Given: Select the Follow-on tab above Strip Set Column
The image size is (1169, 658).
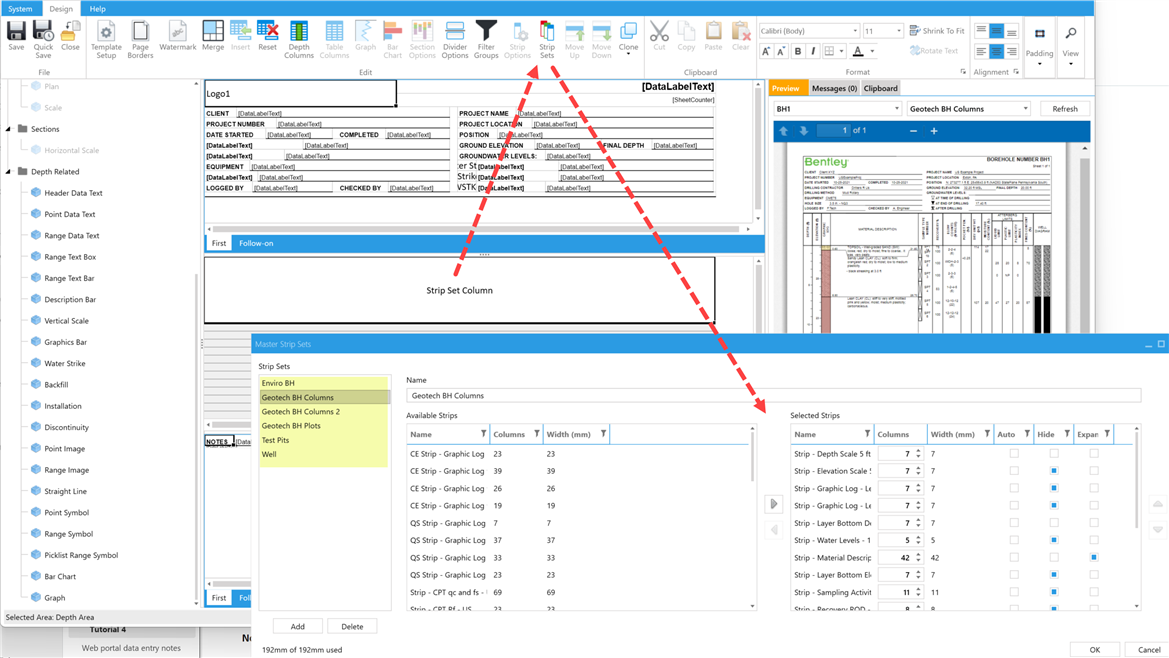Looking at the screenshot, I should (x=256, y=243).
